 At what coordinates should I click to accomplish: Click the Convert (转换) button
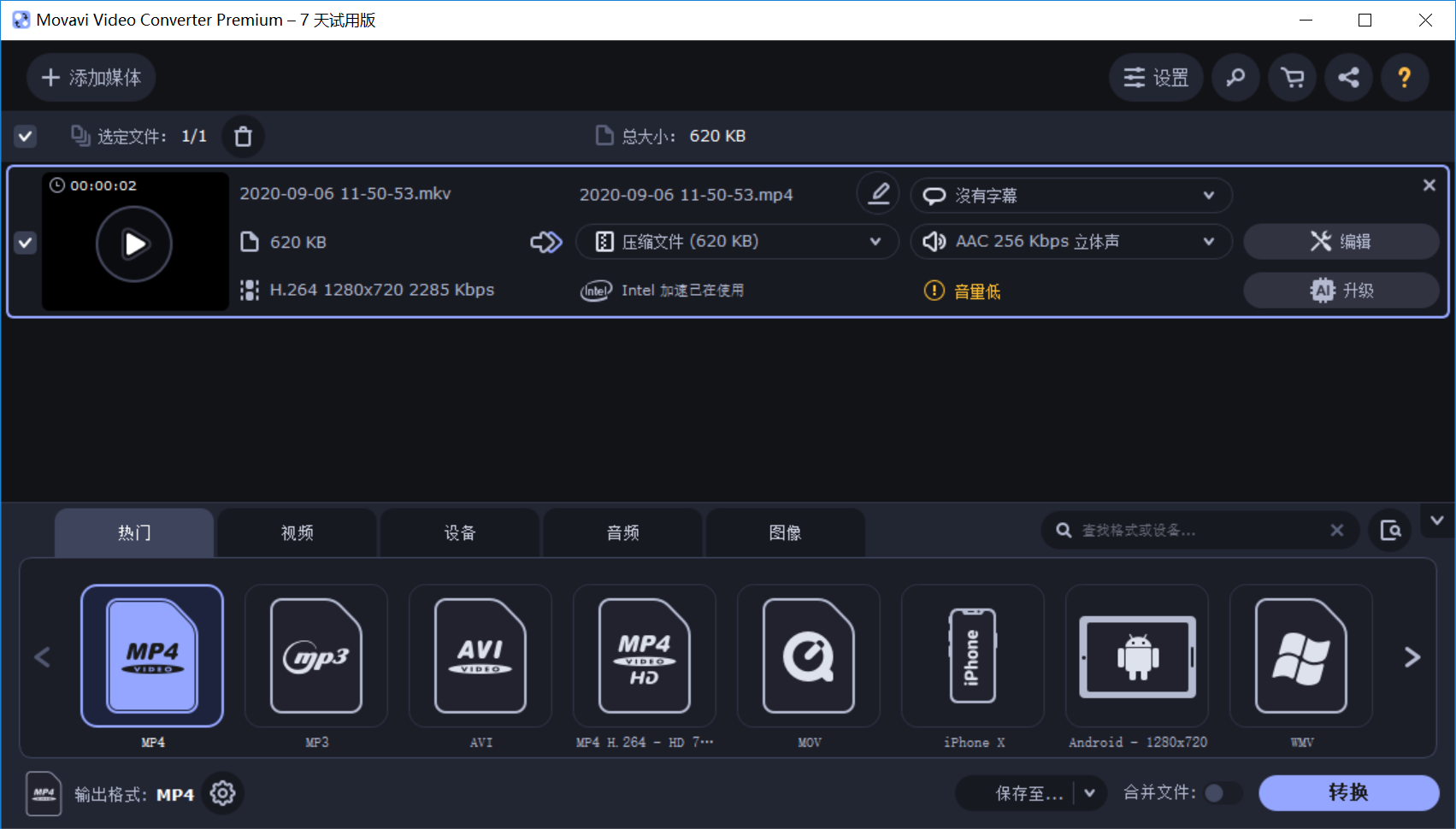pyautogui.click(x=1348, y=793)
